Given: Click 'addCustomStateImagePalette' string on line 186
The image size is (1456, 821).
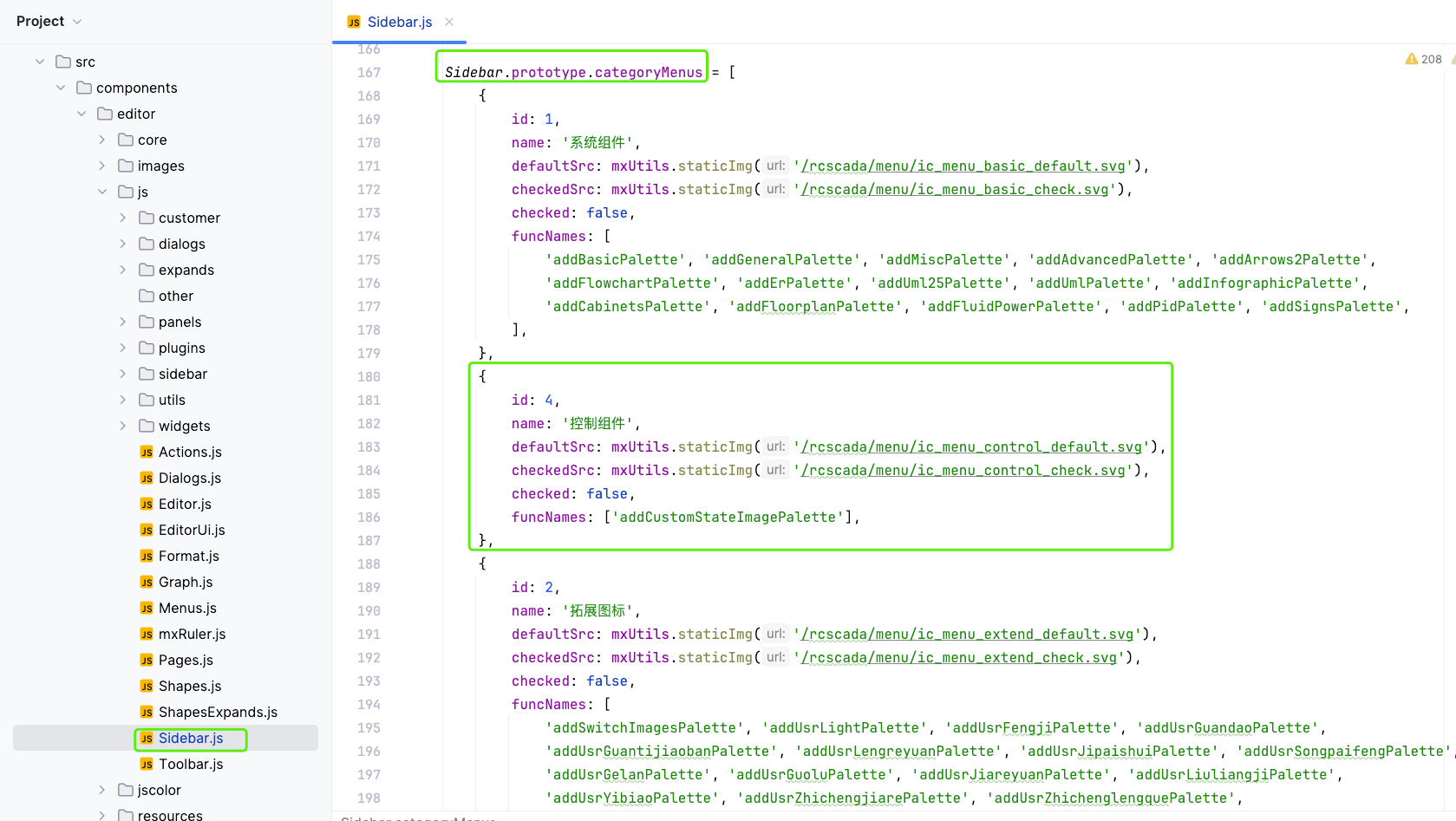Looking at the screenshot, I should point(728,517).
